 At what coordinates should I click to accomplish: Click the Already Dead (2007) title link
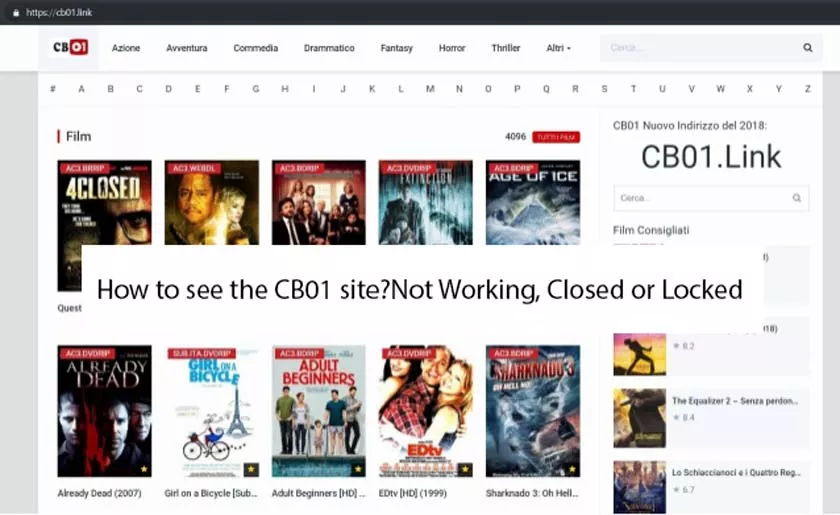click(100, 493)
